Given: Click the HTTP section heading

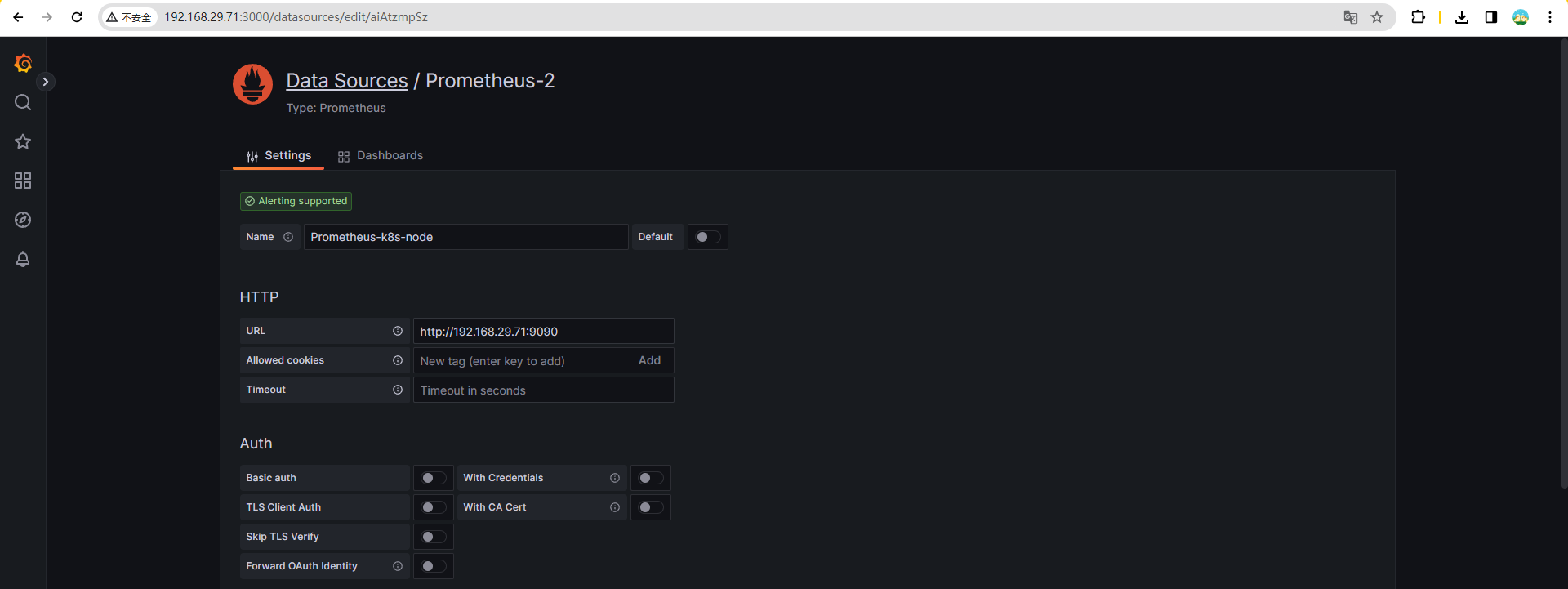Looking at the screenshot, I should click(x=259, y=297).
